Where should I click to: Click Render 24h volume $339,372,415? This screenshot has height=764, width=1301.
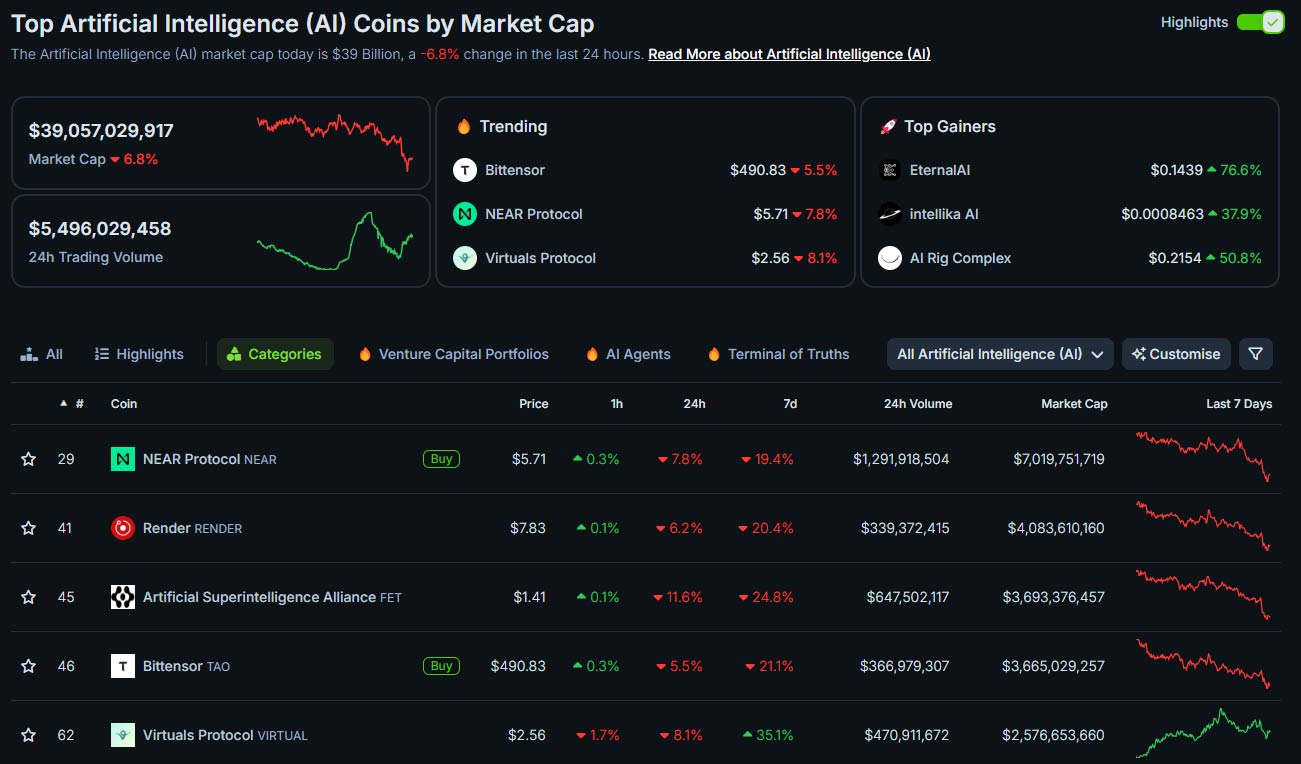coord(905,528)
